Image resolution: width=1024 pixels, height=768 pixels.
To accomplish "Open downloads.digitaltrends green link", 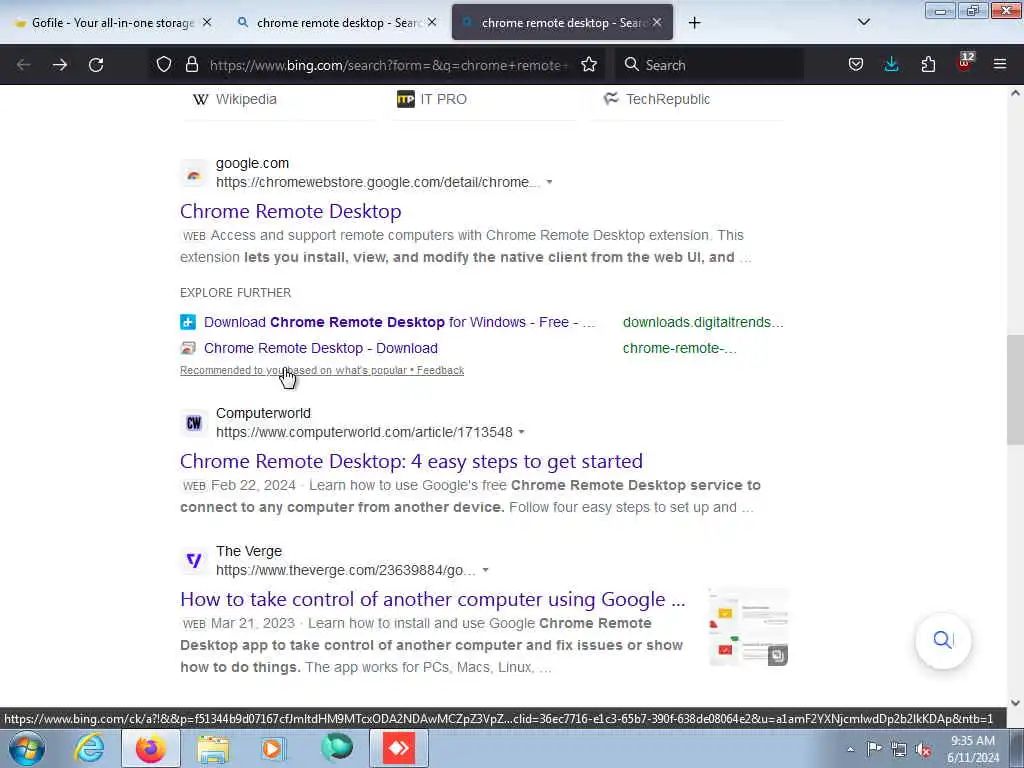I will pyautogui.click(x=703, y=322).
